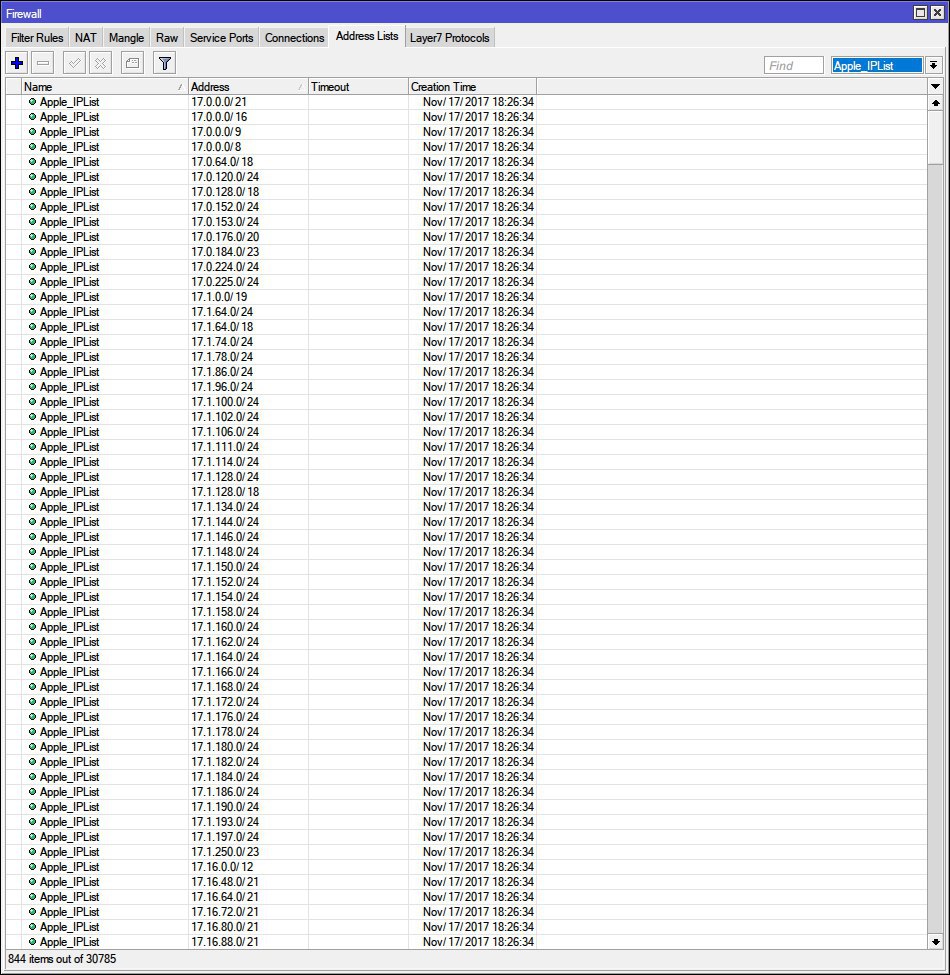Open the column selector dropdown arrow
Viewport: 950px width, 975px height.
coord(935,86)
